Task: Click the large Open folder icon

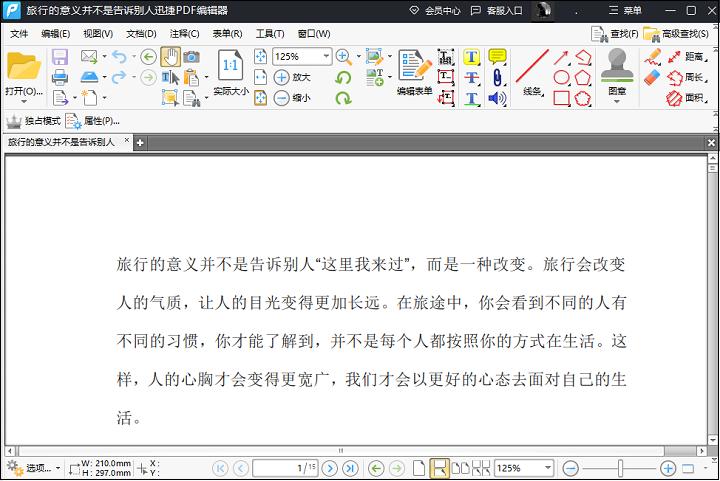Action: [23, 67]
